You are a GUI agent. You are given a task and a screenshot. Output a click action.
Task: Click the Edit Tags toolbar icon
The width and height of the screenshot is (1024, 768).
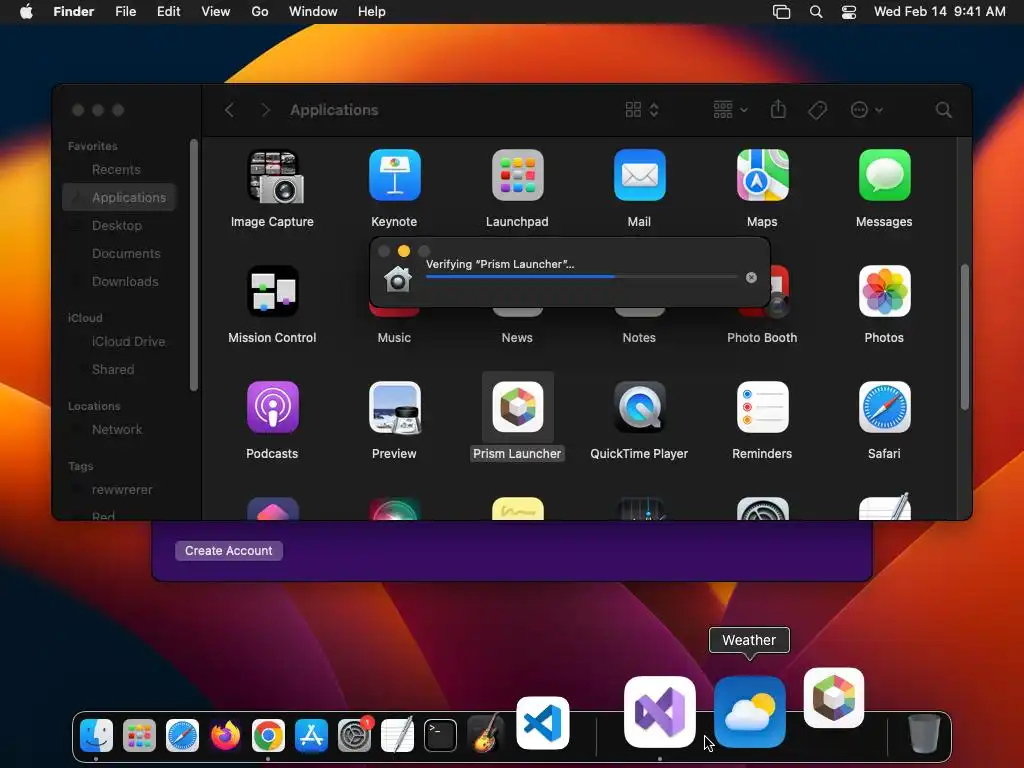coord(817,110)
